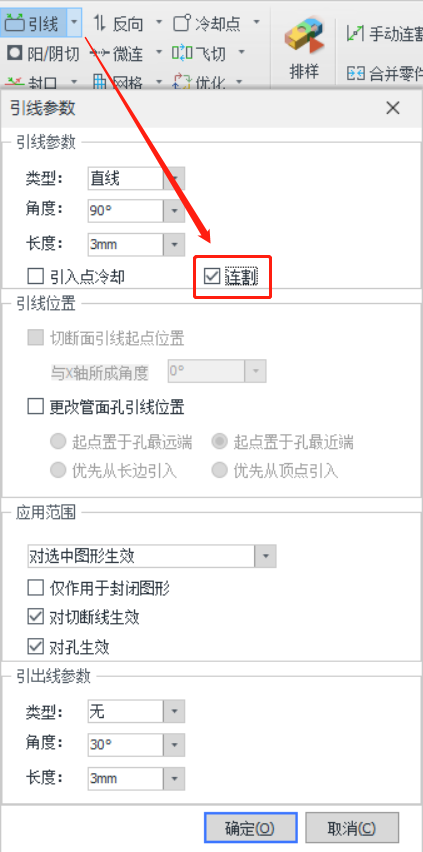Select the 反向 reverse direction icon

(x=100, y=23)
